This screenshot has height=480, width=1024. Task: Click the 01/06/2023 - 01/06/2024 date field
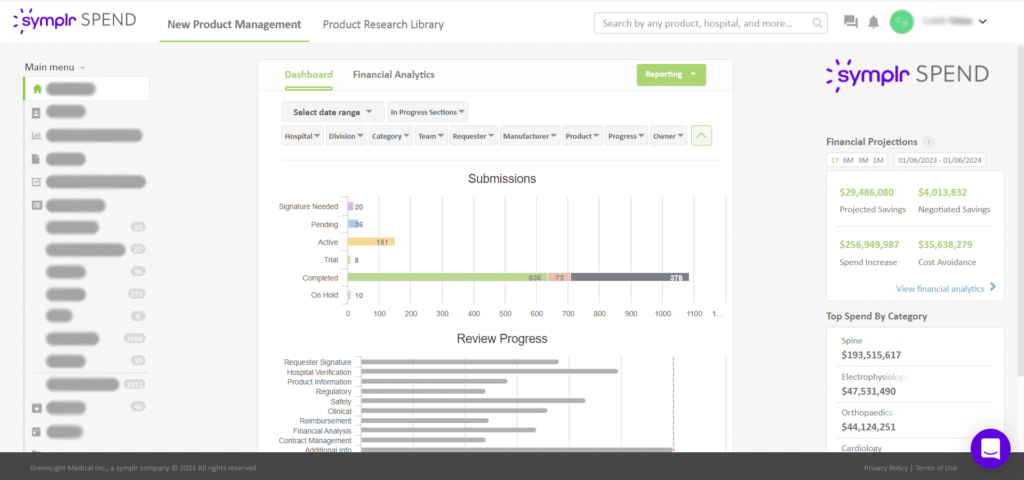coord(940,160)
